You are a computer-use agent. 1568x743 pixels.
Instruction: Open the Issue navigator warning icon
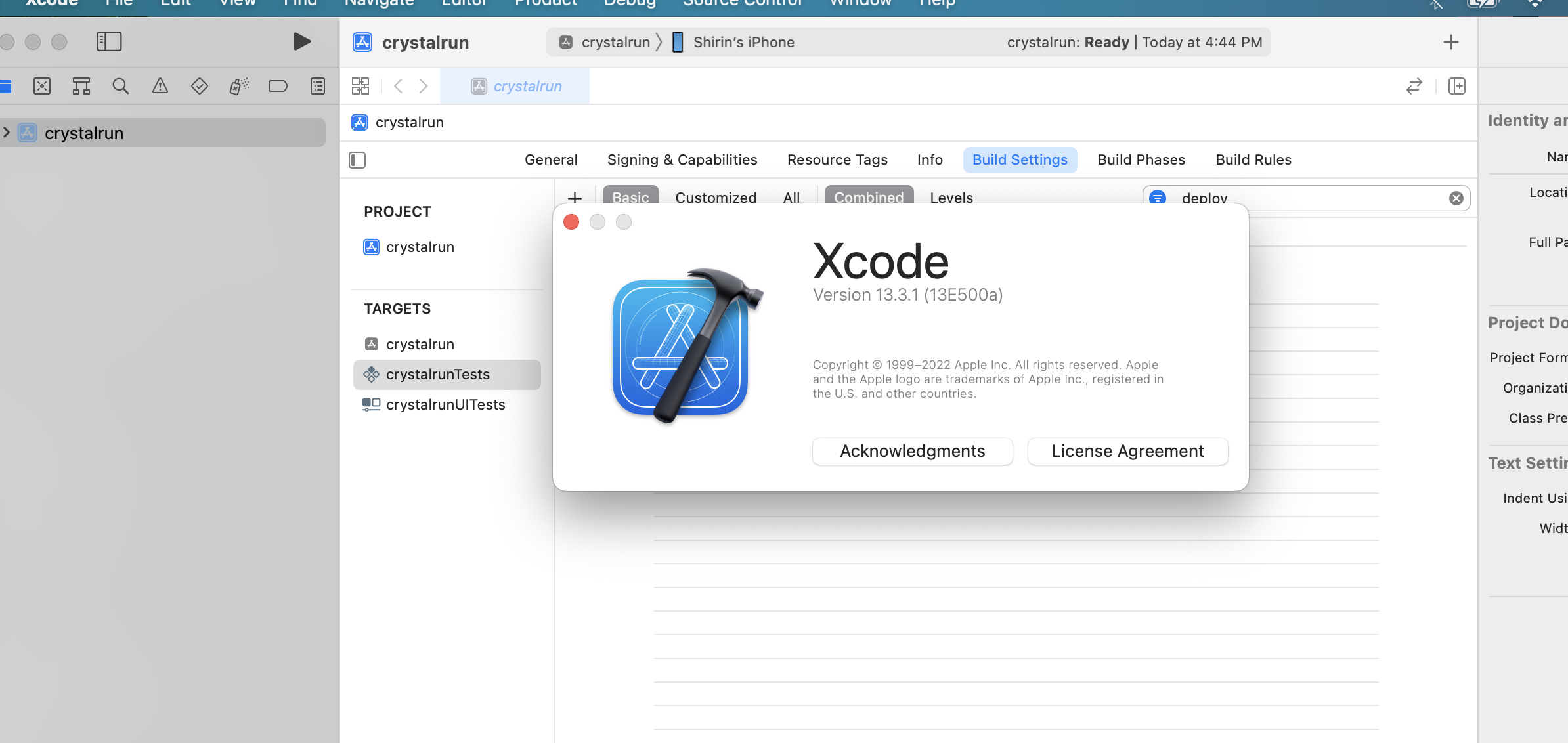click(x=160, y=86)
